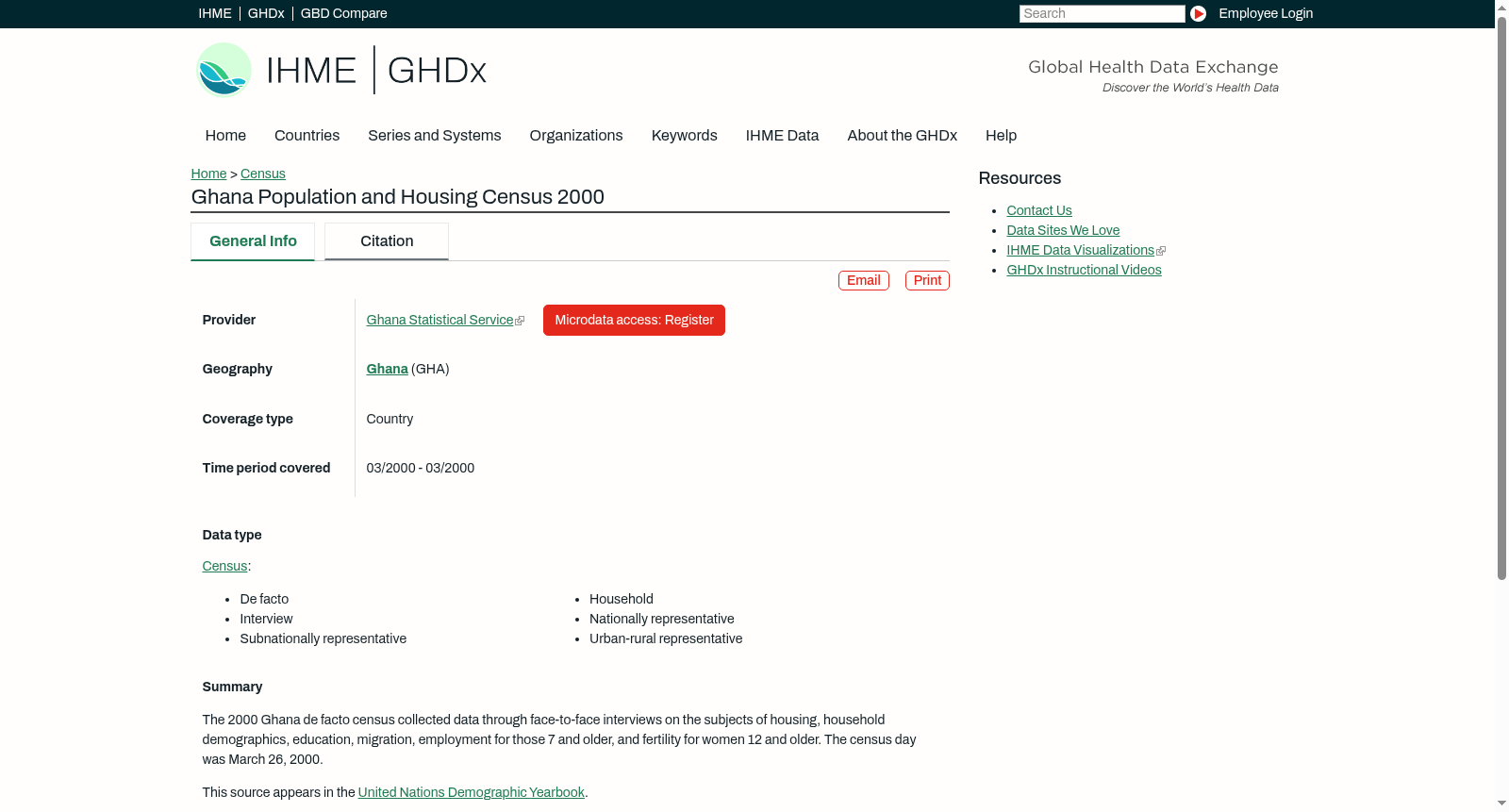Image resolution: width=1509 pixels, height=812 pixels.
Task: Open the Census data type link
Action: [224, 566]
